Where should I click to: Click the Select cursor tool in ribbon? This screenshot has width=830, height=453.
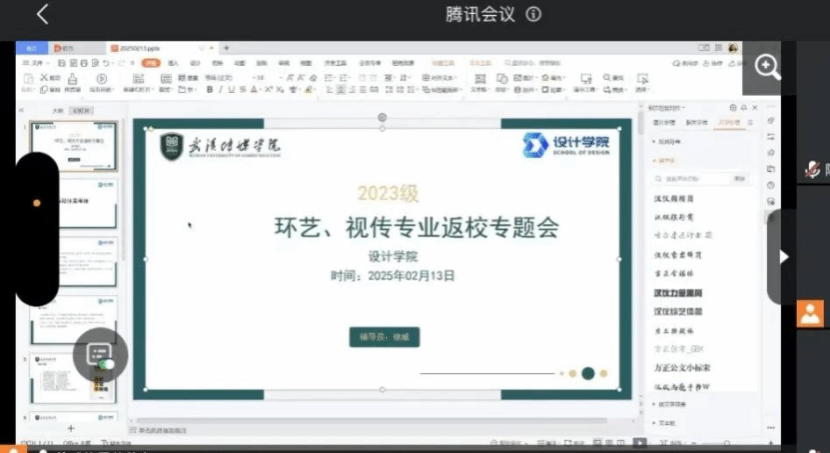click(x=643, y=79)
